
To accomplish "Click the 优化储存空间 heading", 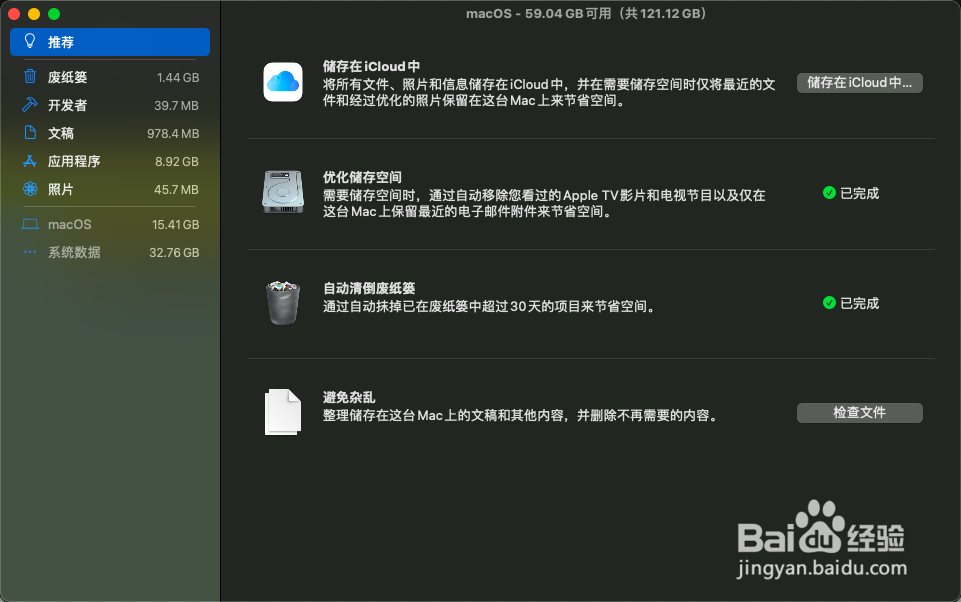I will pos(362,177).
